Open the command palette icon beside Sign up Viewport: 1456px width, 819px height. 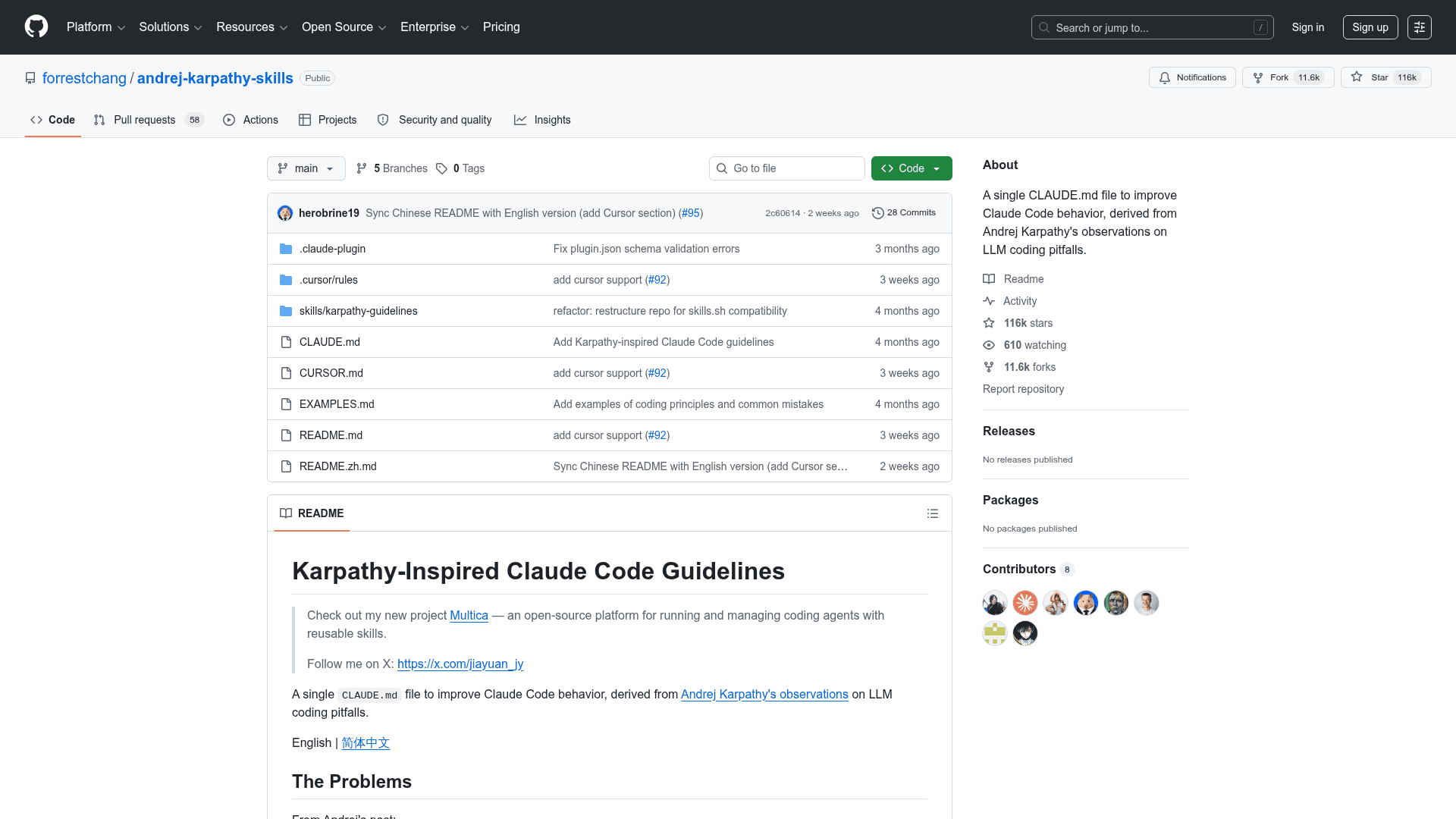pos(1419,27)
